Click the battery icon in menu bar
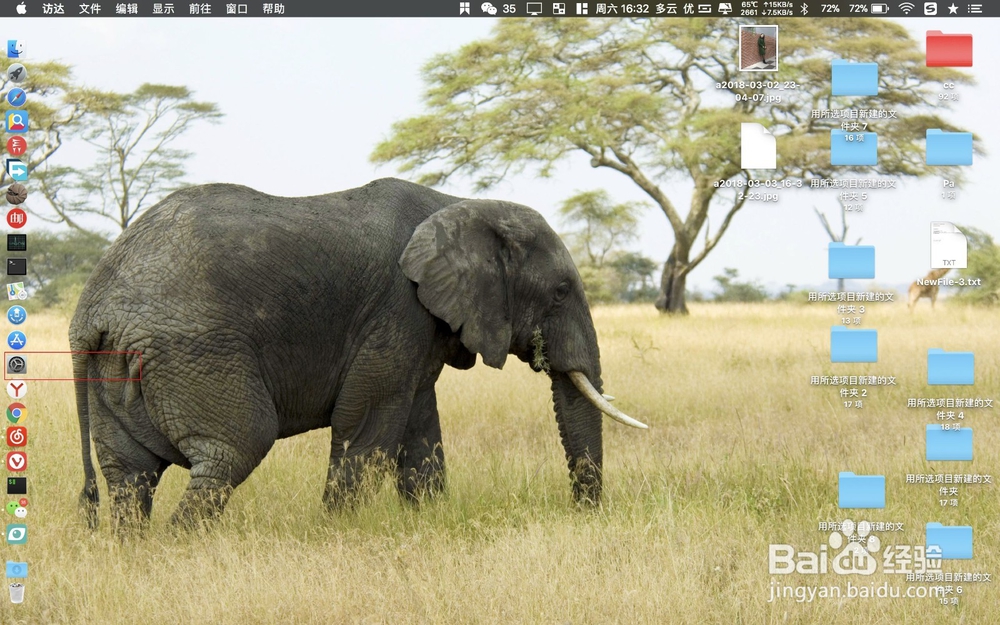This screenshot has width=1000, height=625. (x=880, y=8)
